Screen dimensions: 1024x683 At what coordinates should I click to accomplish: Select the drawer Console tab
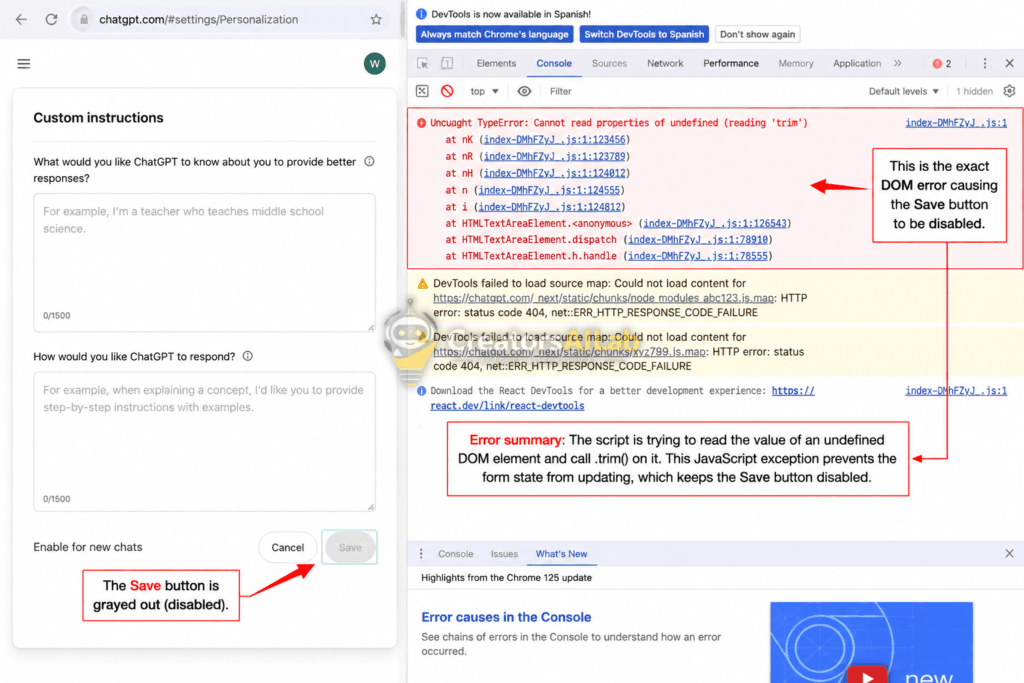[x=455, y=554]
